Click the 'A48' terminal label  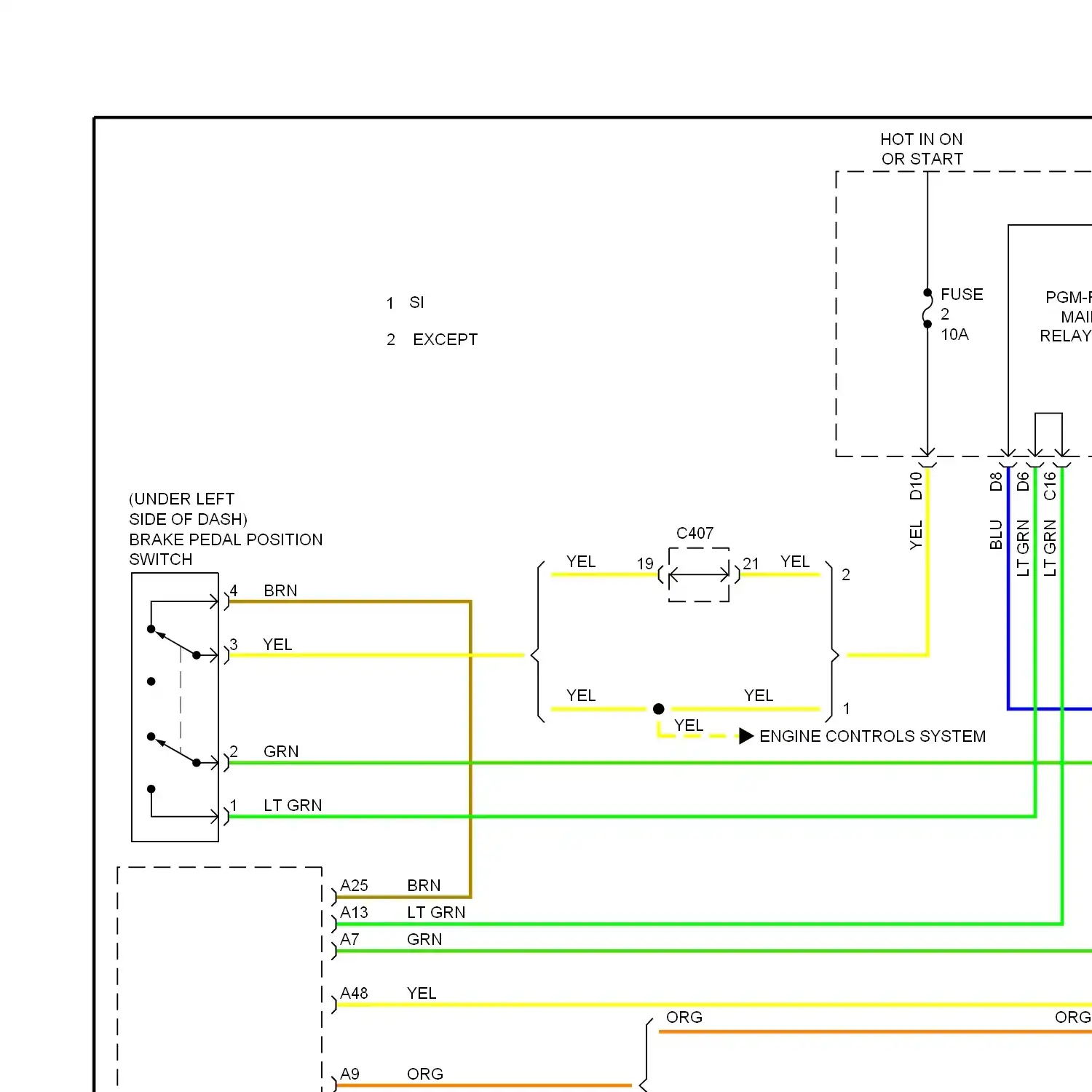pos(355,993)
